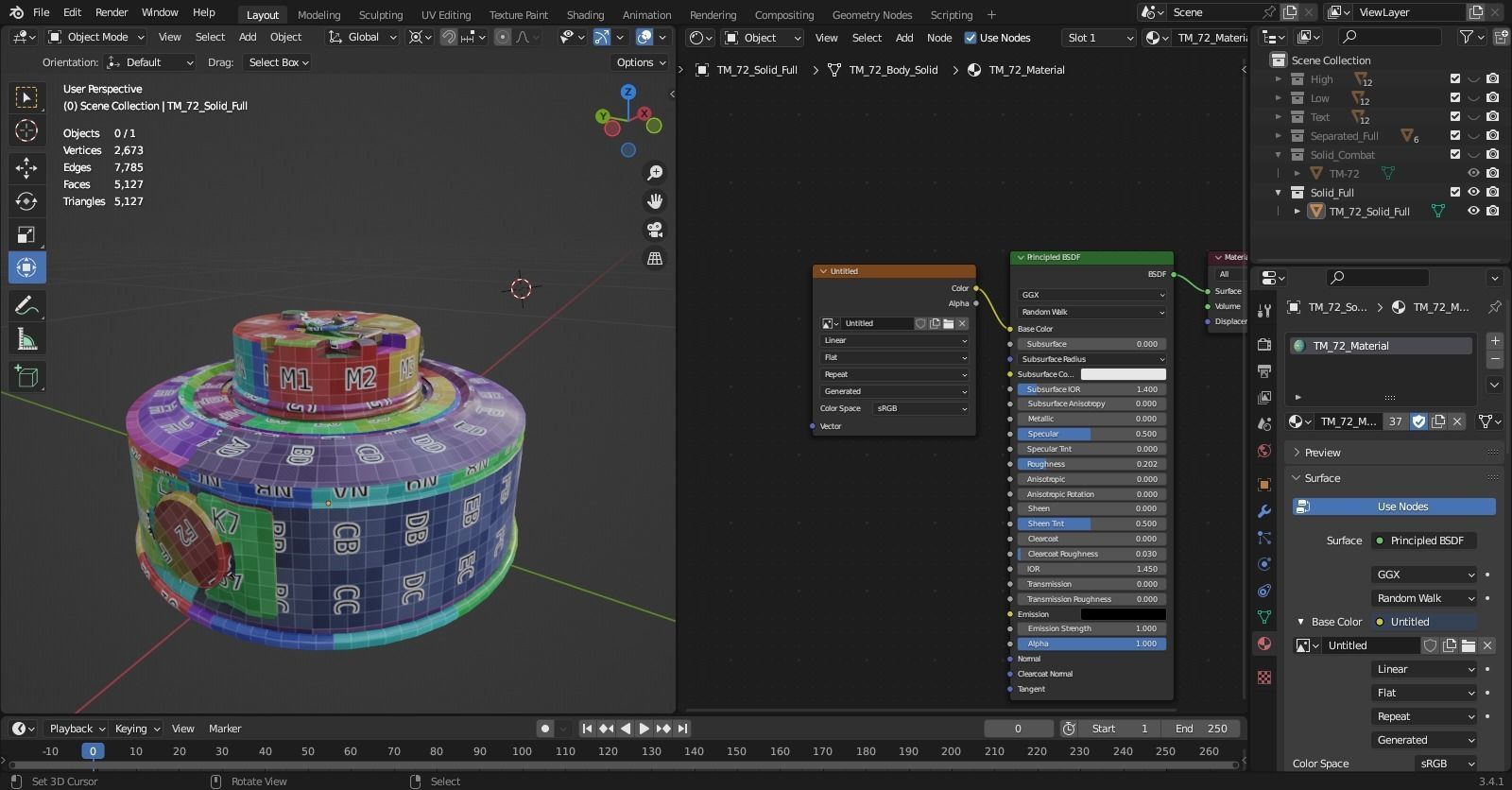Open the Marker menu in timeline

(225, 729)
